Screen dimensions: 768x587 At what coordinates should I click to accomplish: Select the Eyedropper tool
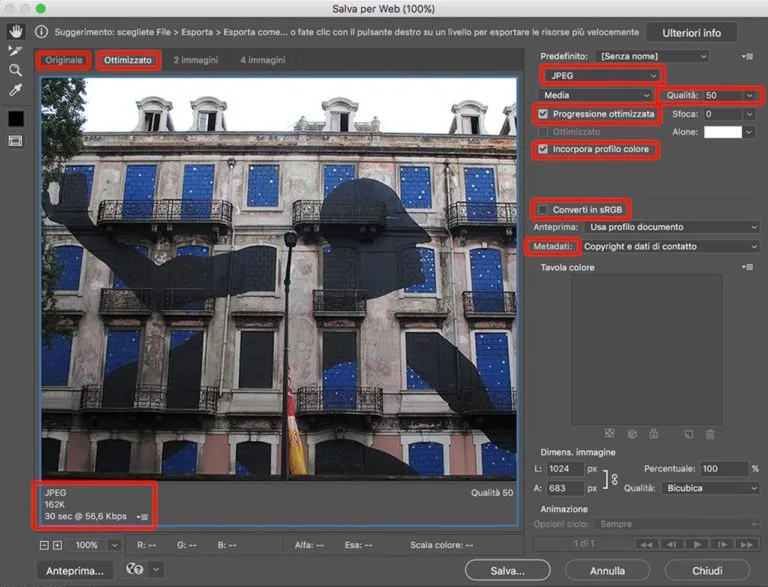coord(15,90)
